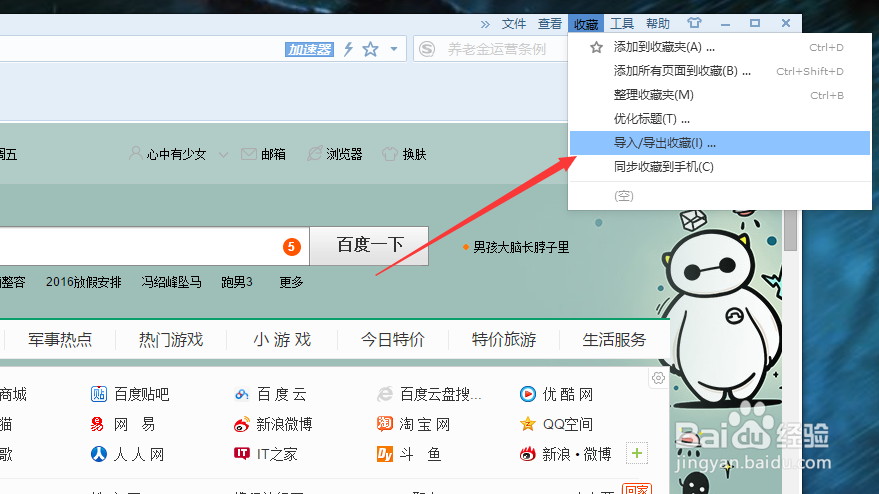Switch to the 特价旅游 tab
This screenshot has width=879, height=494.
[504, 340]
